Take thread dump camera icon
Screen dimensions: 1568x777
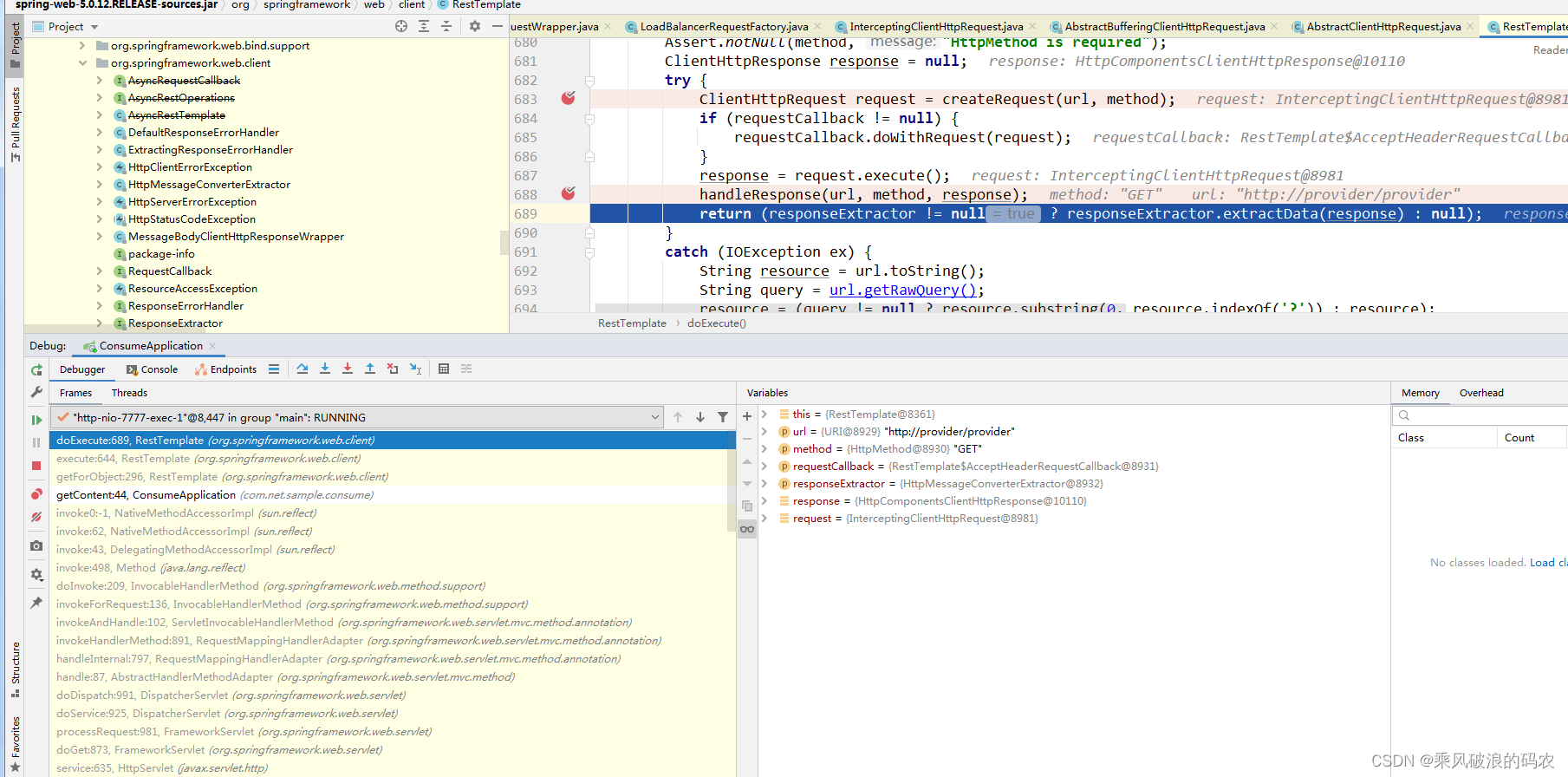pyautogui.click(x=36, y=545)
